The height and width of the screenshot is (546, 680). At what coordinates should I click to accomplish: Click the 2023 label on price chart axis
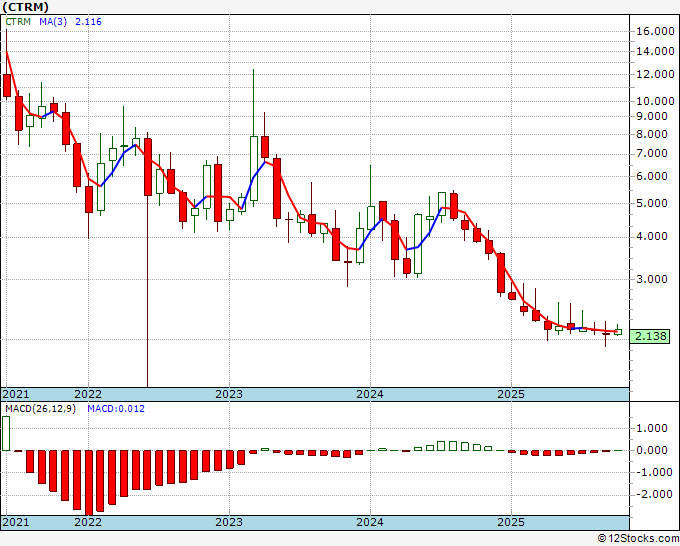coord(229,394)
